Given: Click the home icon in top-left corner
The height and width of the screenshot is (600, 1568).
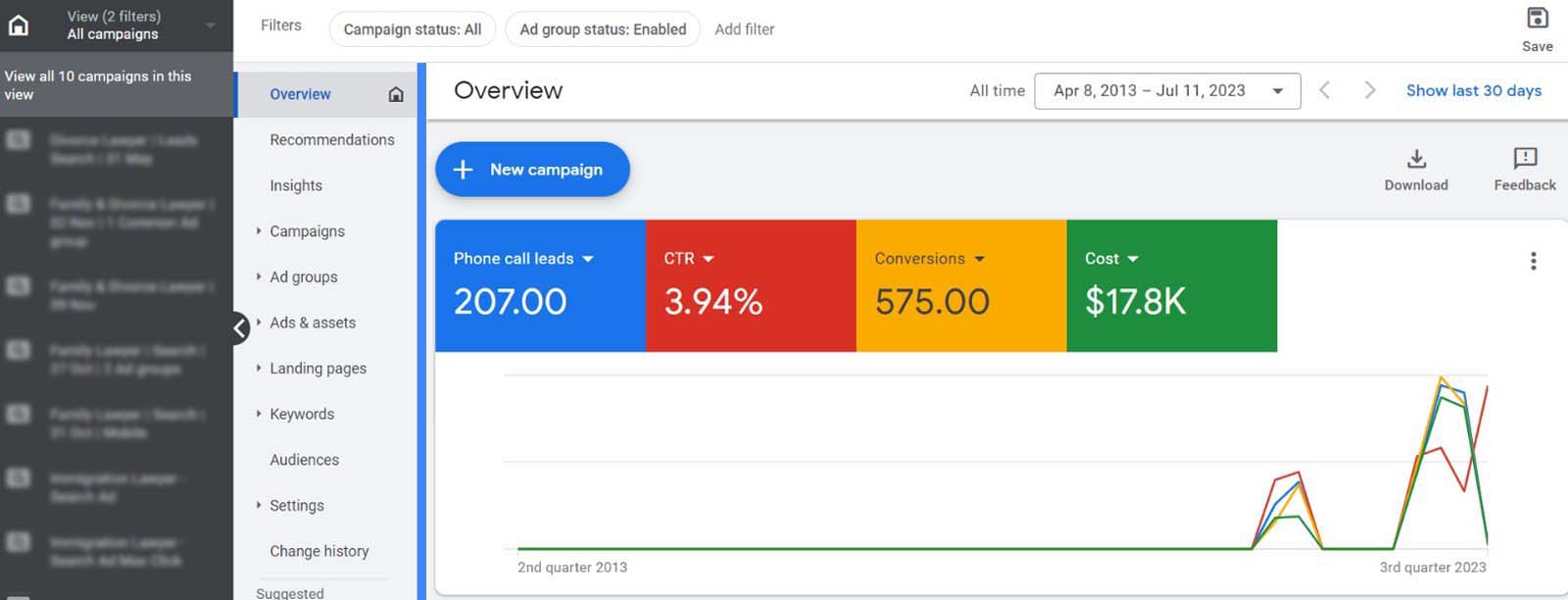Looking at the screenshot, I should click(19, 25).
